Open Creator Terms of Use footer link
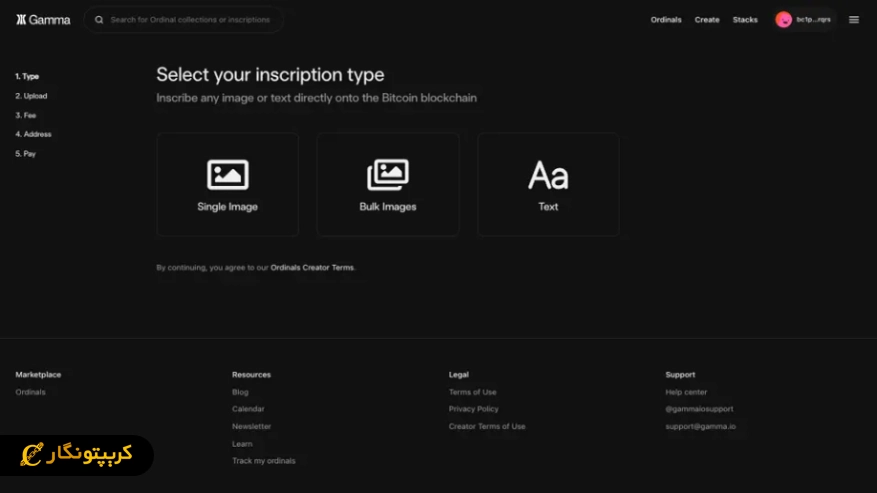The width and height of the screenshot is (877, 493). coord(487,426)
